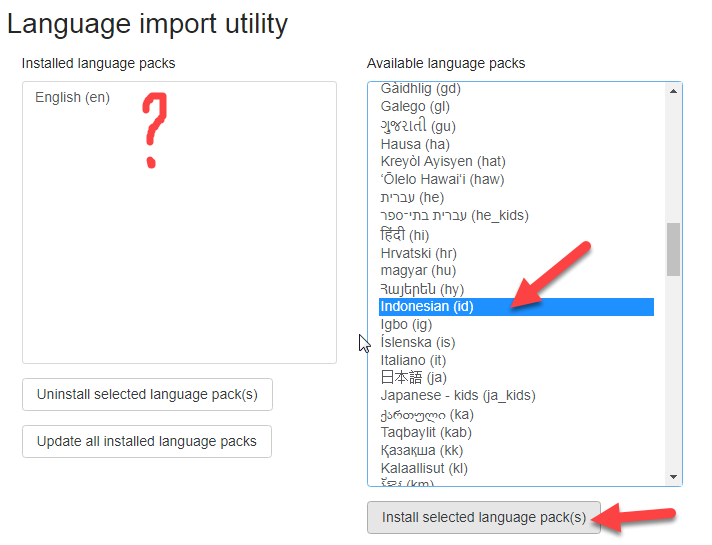Select Taqbaylit (kab) language pack

(x=426, y=432)
